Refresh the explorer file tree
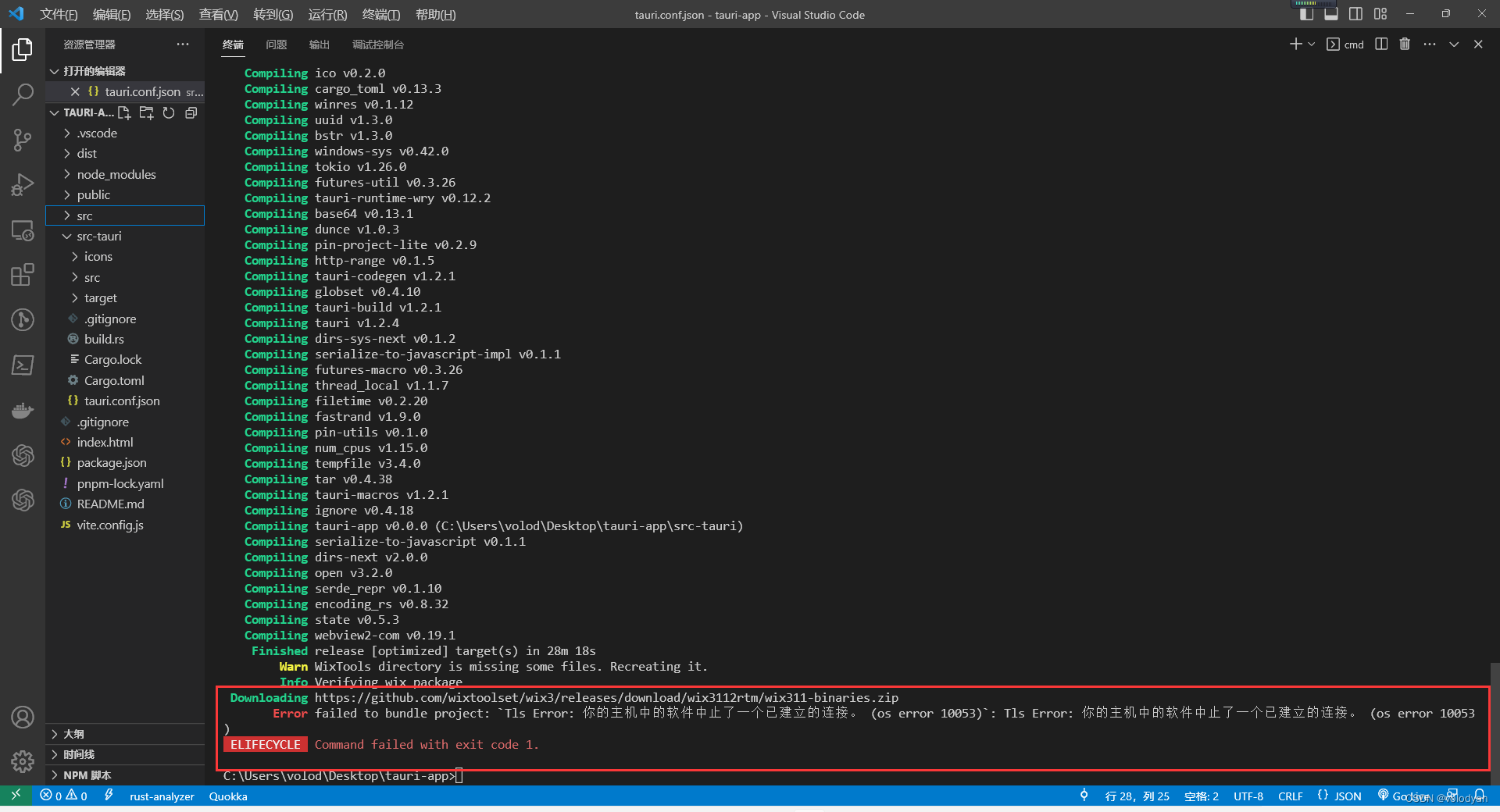This screenshot has height=812, width=1500. coord(169,112)
